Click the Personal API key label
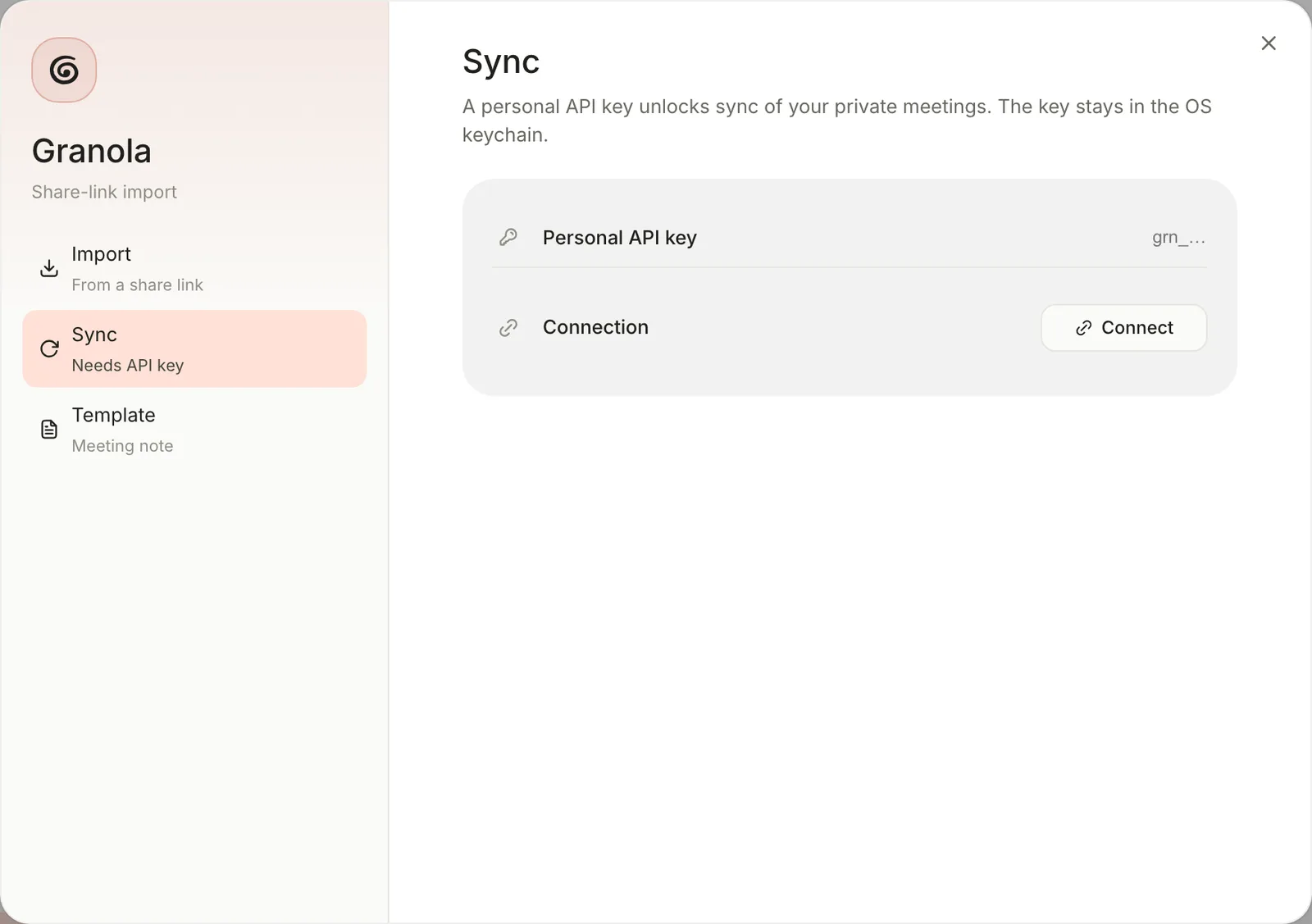This screenshot has width=1312, height=924. click(x=619, y=238)
